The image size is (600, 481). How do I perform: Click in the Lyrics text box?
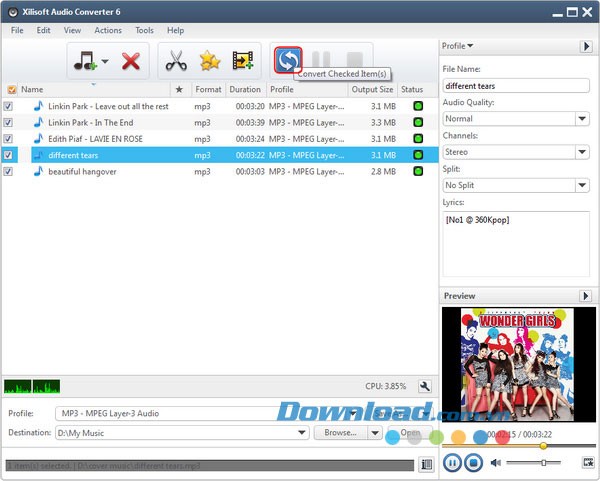point(516,243)
